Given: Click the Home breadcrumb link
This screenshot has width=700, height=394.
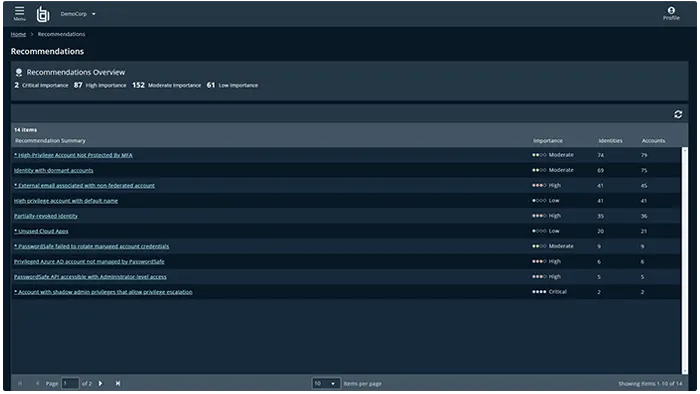Looking at the screenshot, I should click(x=18, y=34).
